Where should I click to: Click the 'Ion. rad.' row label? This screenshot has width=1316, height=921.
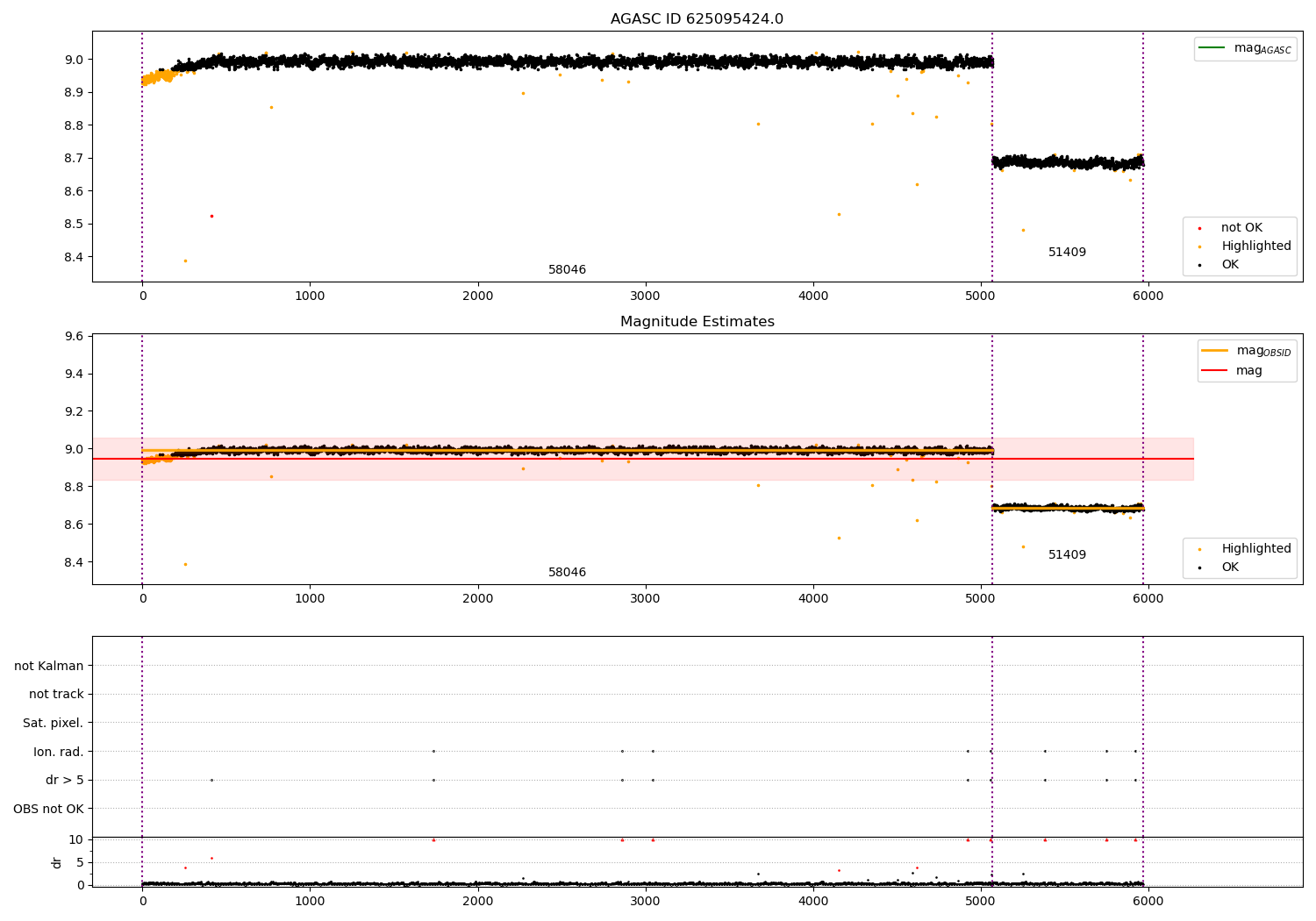tap(59, 753)
